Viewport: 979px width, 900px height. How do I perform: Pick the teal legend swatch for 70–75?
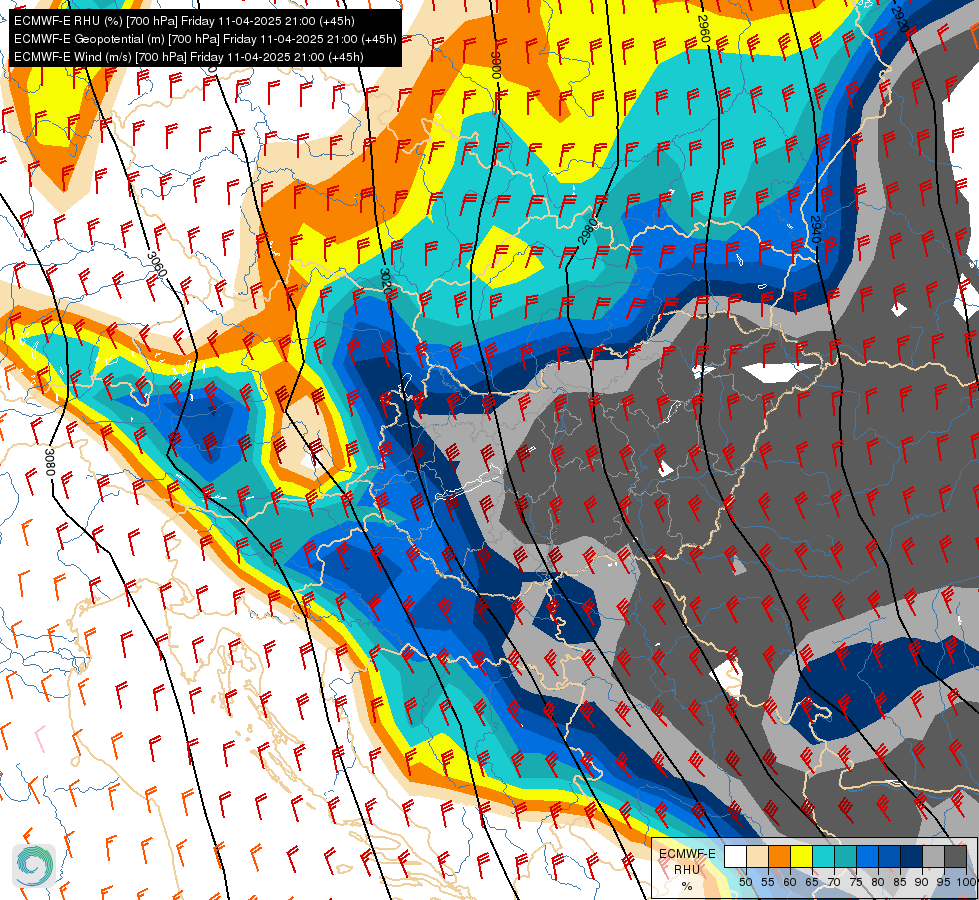[x=845, y=856]
